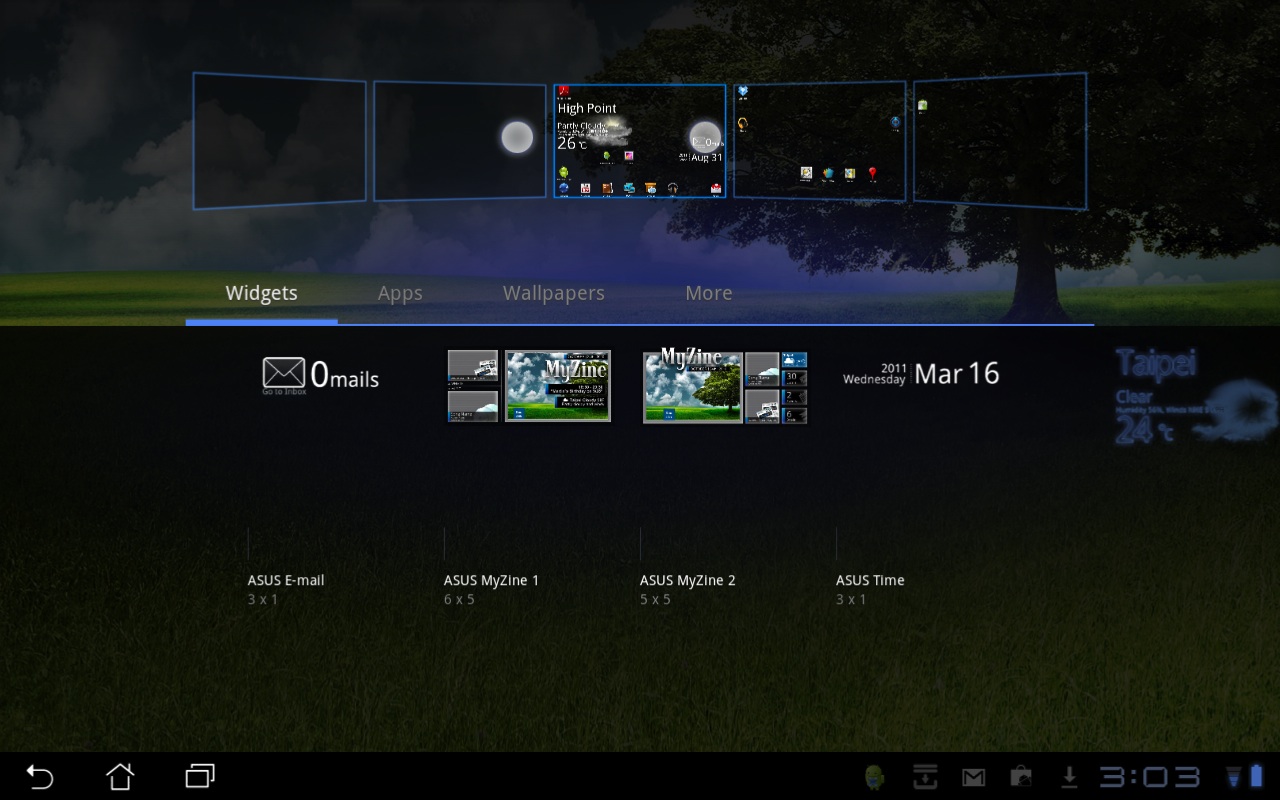Open the download complete arrow notification
Screen dimensions: 1280x800
pos(1069,777)
